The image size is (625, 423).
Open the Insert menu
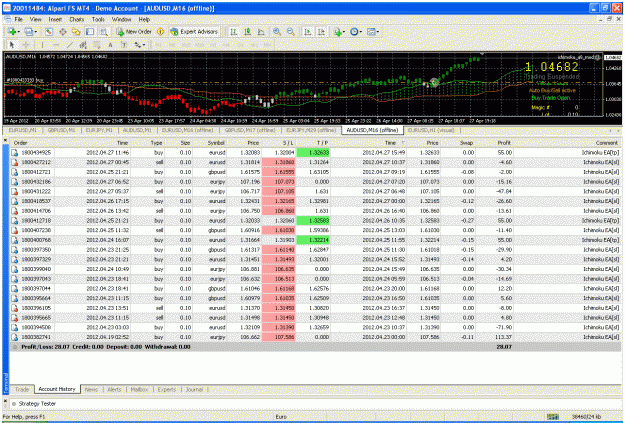click(55, 19)
